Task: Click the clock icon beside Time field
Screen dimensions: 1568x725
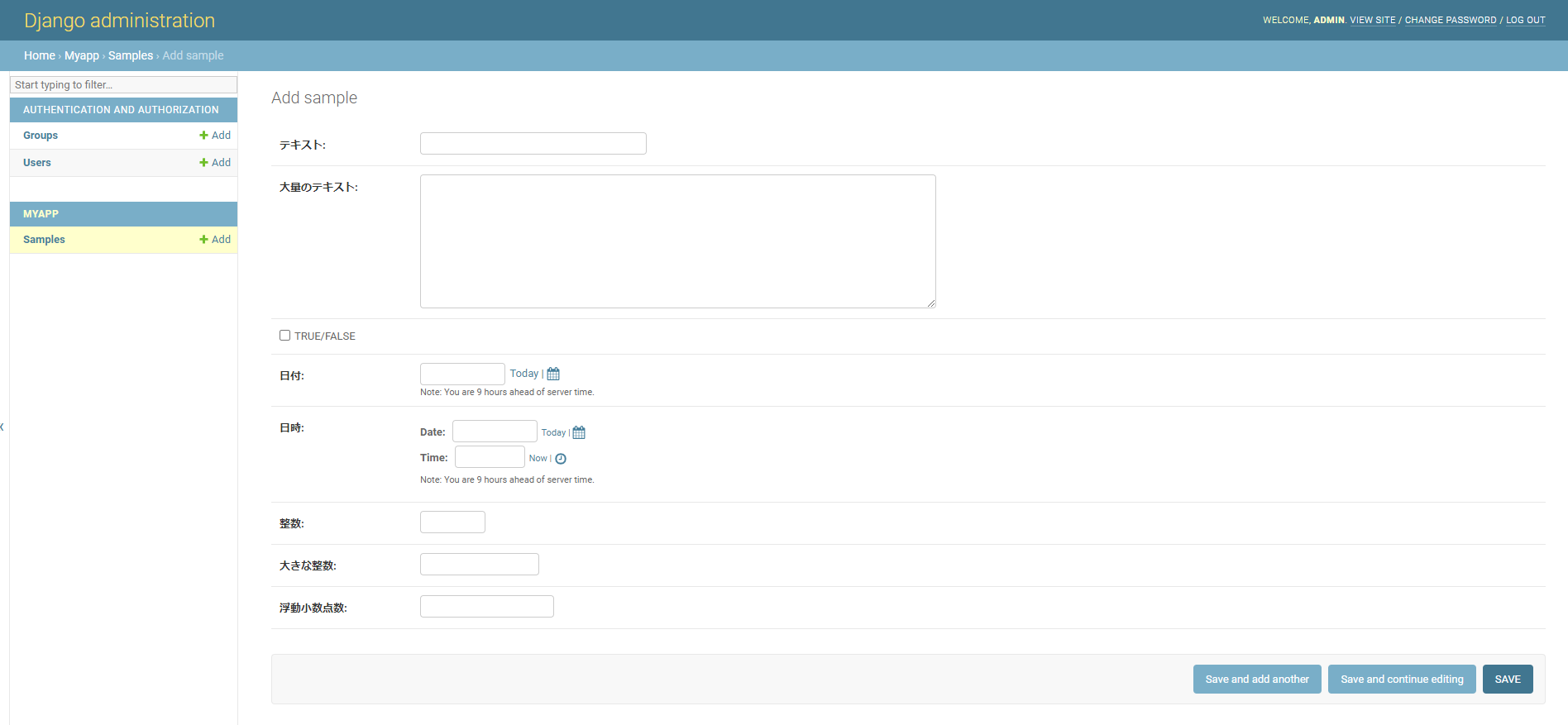Action: [561, 459]
